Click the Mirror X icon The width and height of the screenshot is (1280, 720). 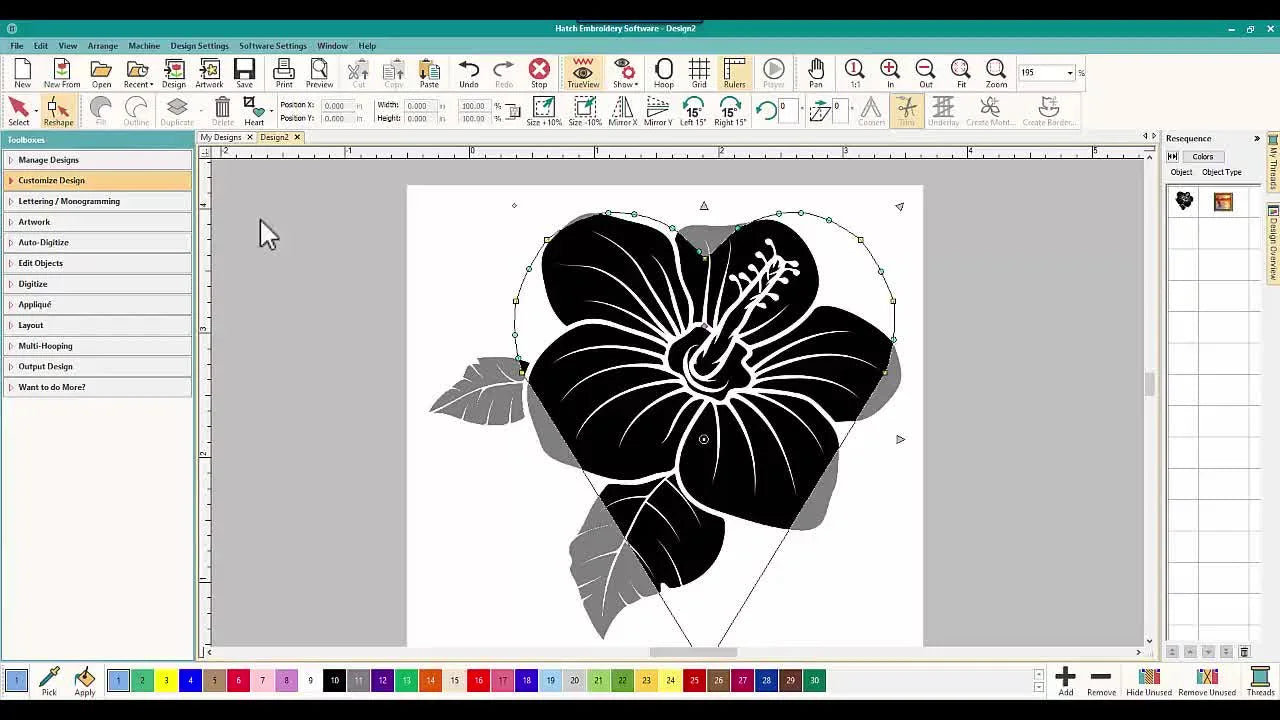[x=624, y=110]
